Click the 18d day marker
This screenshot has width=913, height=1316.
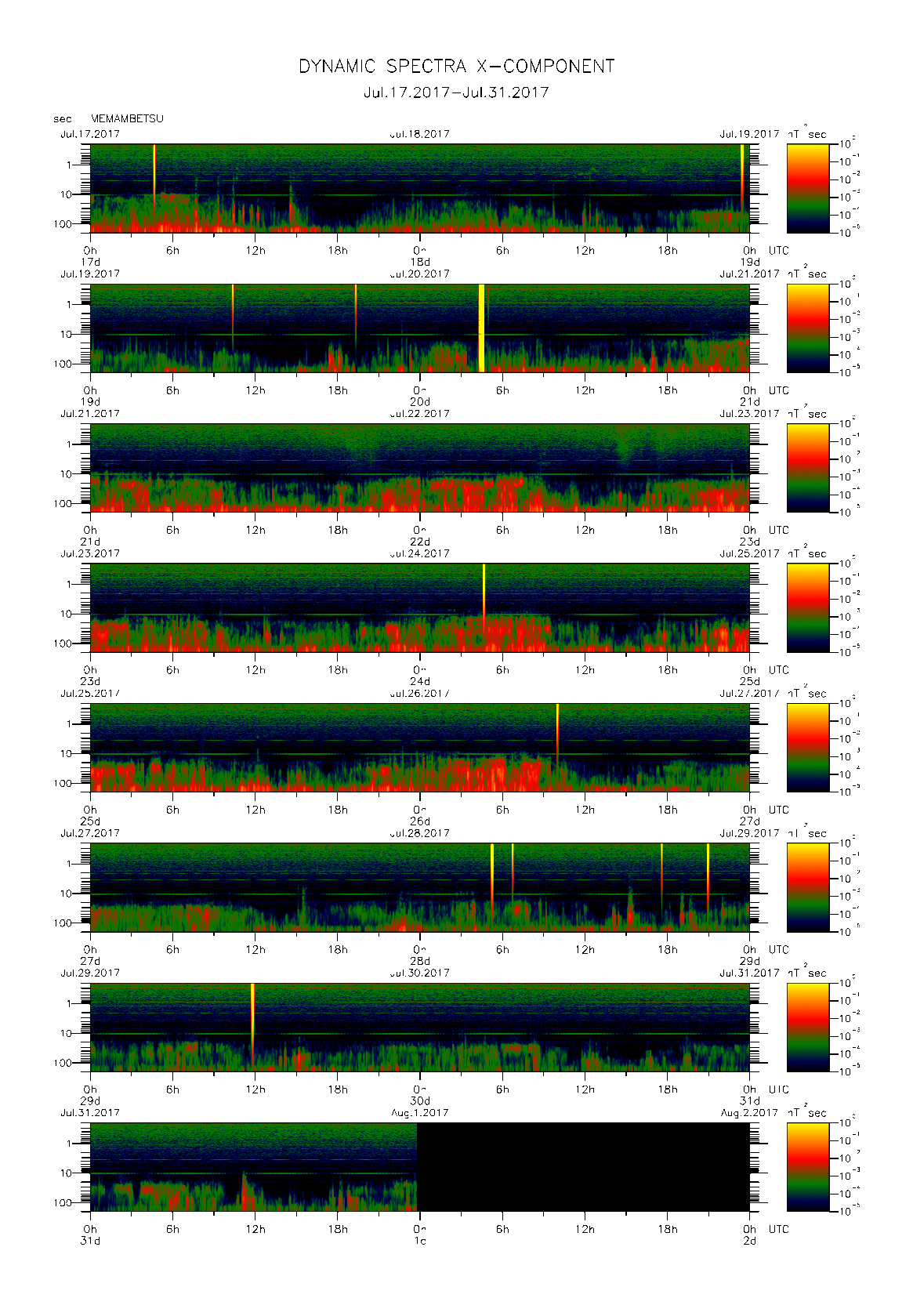point(420,262)
